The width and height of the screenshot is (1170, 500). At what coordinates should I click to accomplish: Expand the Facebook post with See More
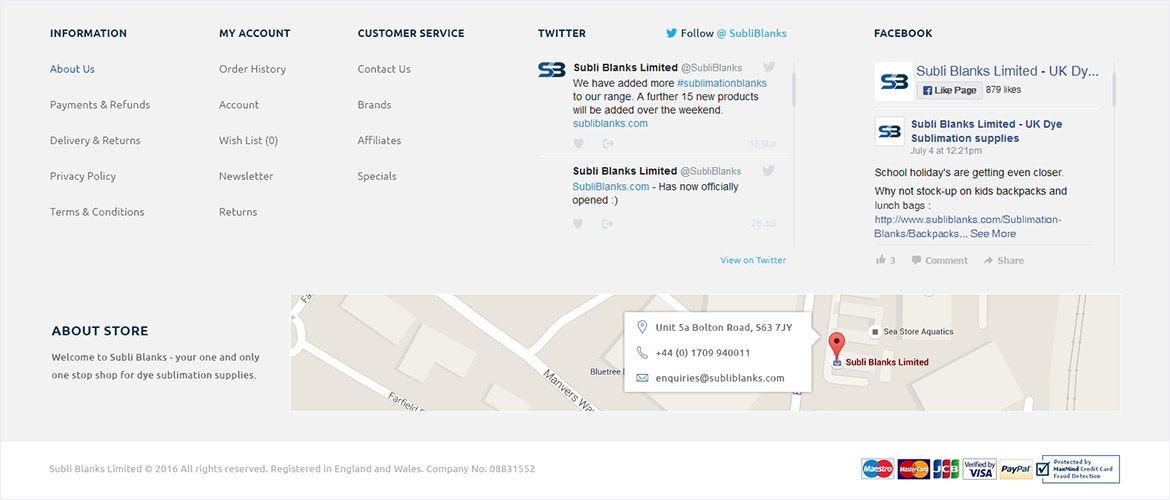(x=993, y=234)
